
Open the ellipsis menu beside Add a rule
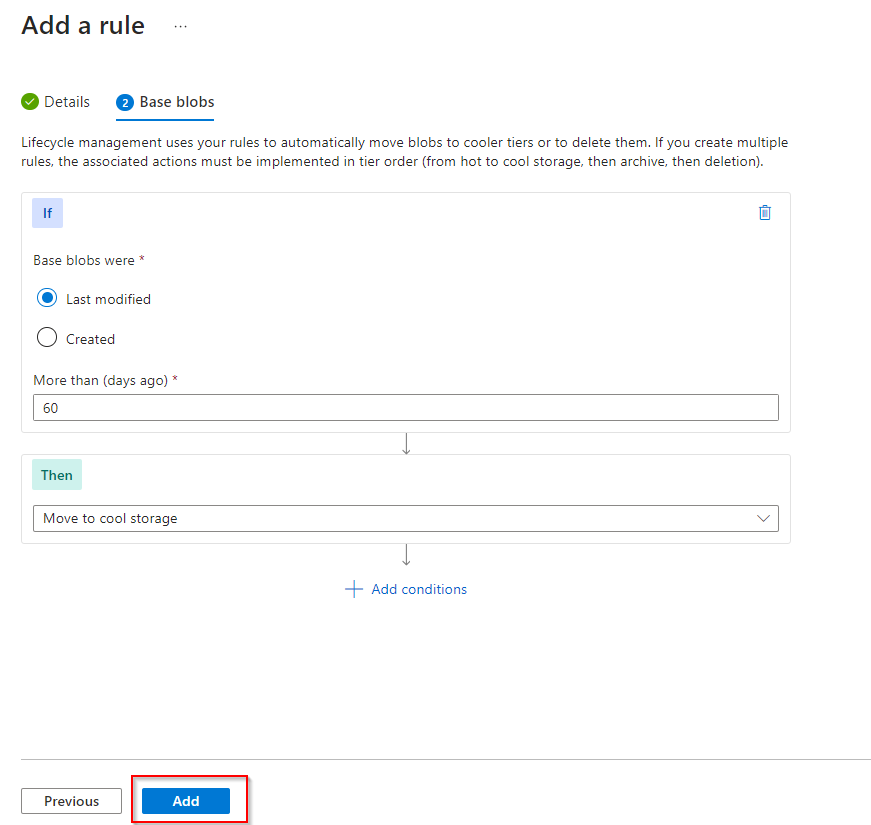pos(181,26)
